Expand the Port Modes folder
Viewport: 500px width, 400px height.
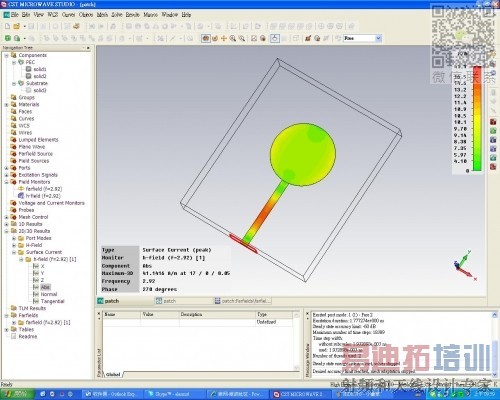tap(14, 238)
